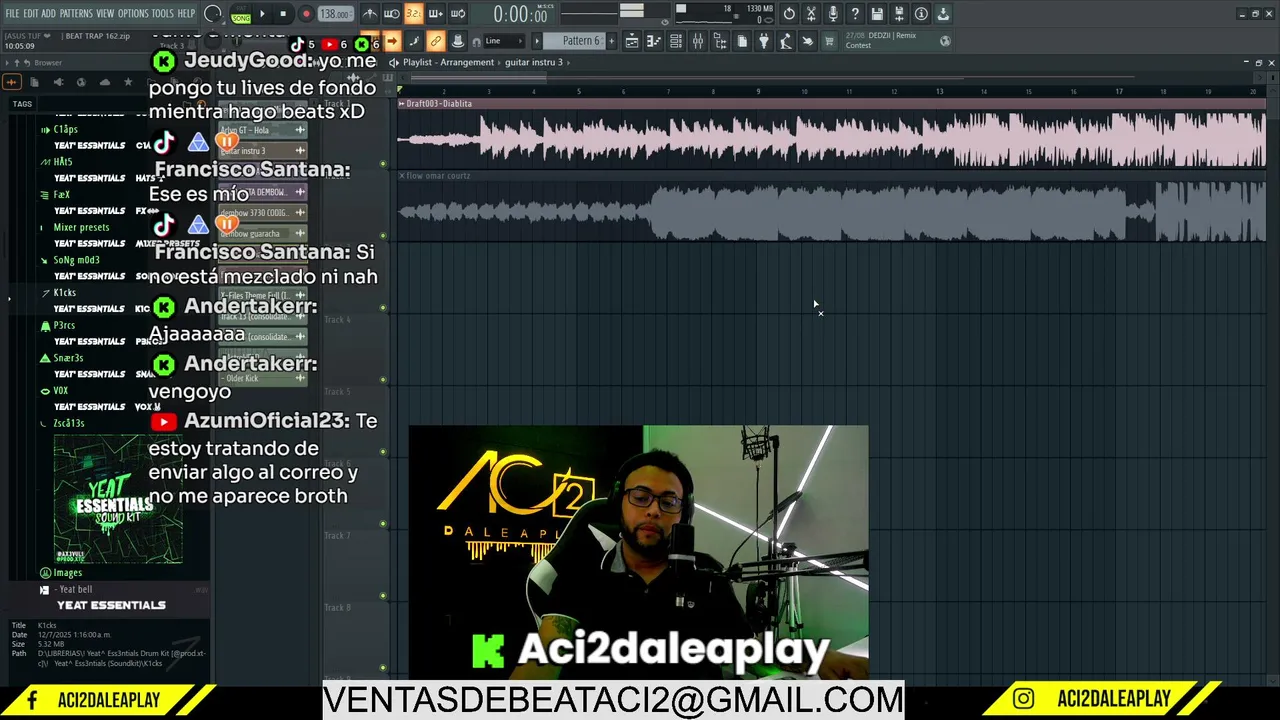Click the globe online news icon

click(945, 41)
